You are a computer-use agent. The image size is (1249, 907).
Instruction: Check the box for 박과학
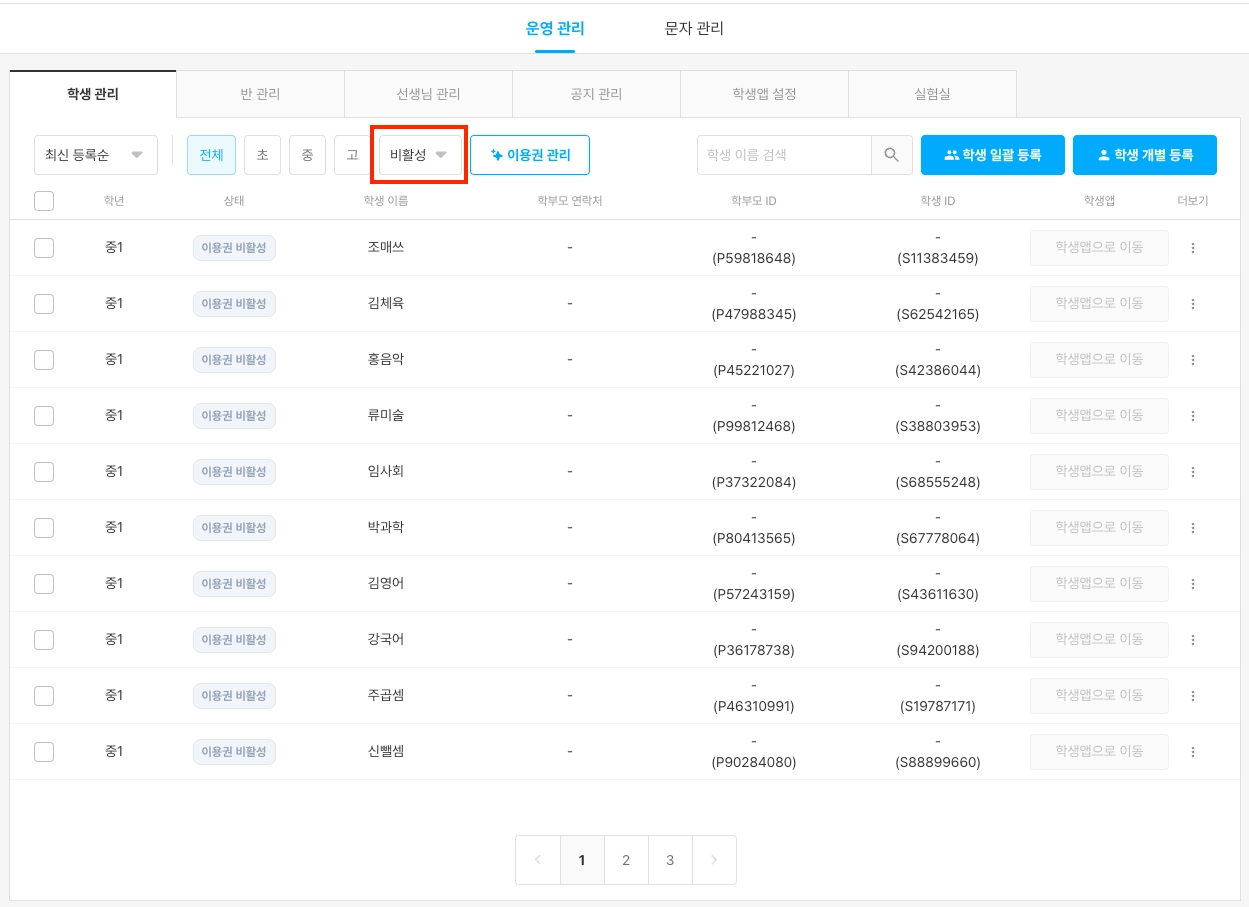point(44,528)
